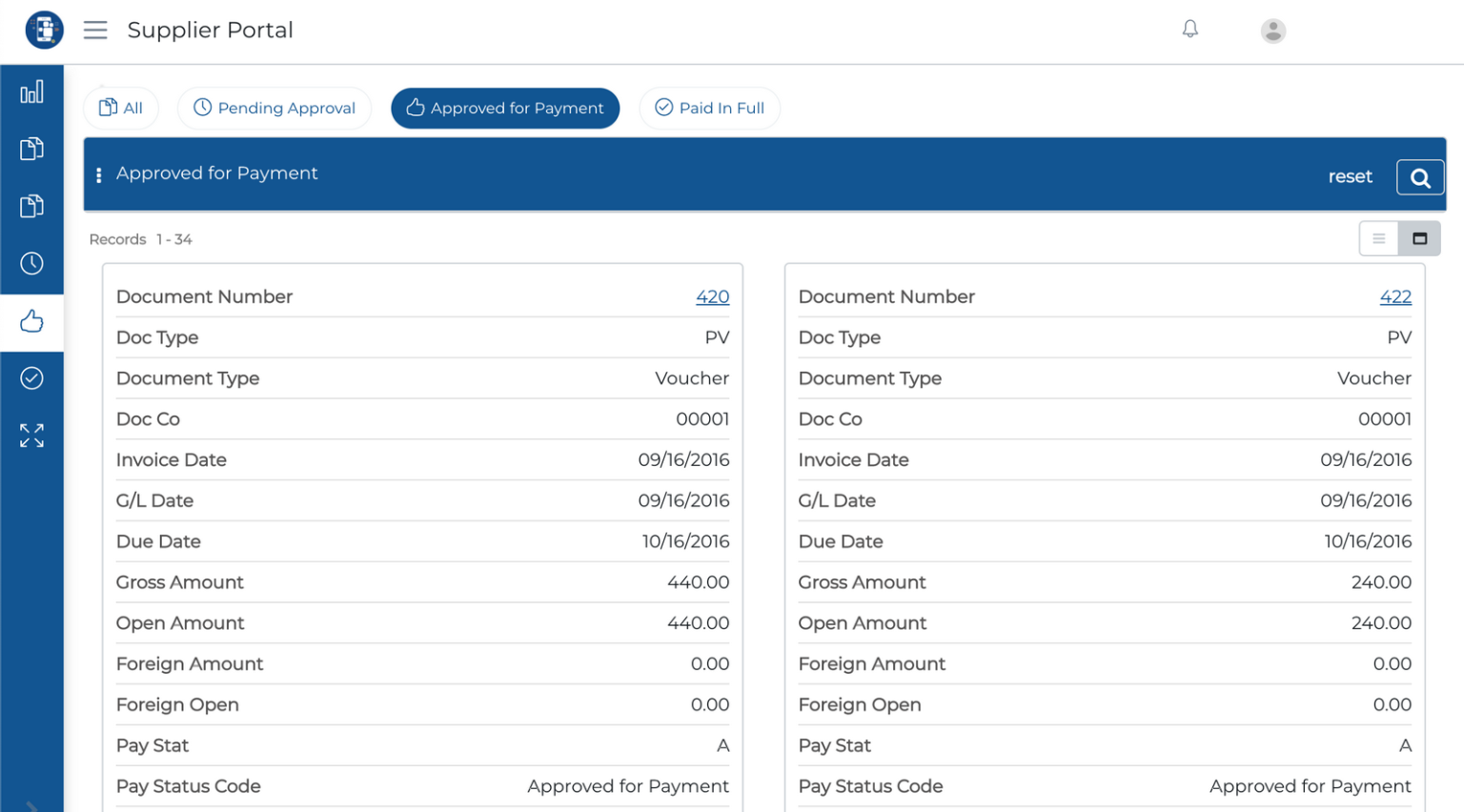
Task: Click the notification bell icon
Action: pyautogui.click(x=1189, y=30)
